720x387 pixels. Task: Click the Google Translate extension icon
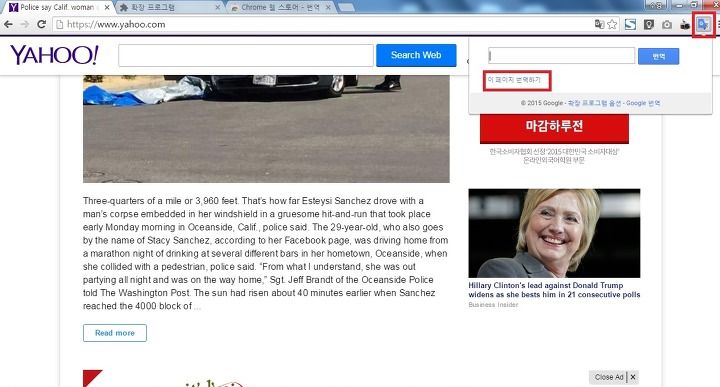[x=703, y=24]
